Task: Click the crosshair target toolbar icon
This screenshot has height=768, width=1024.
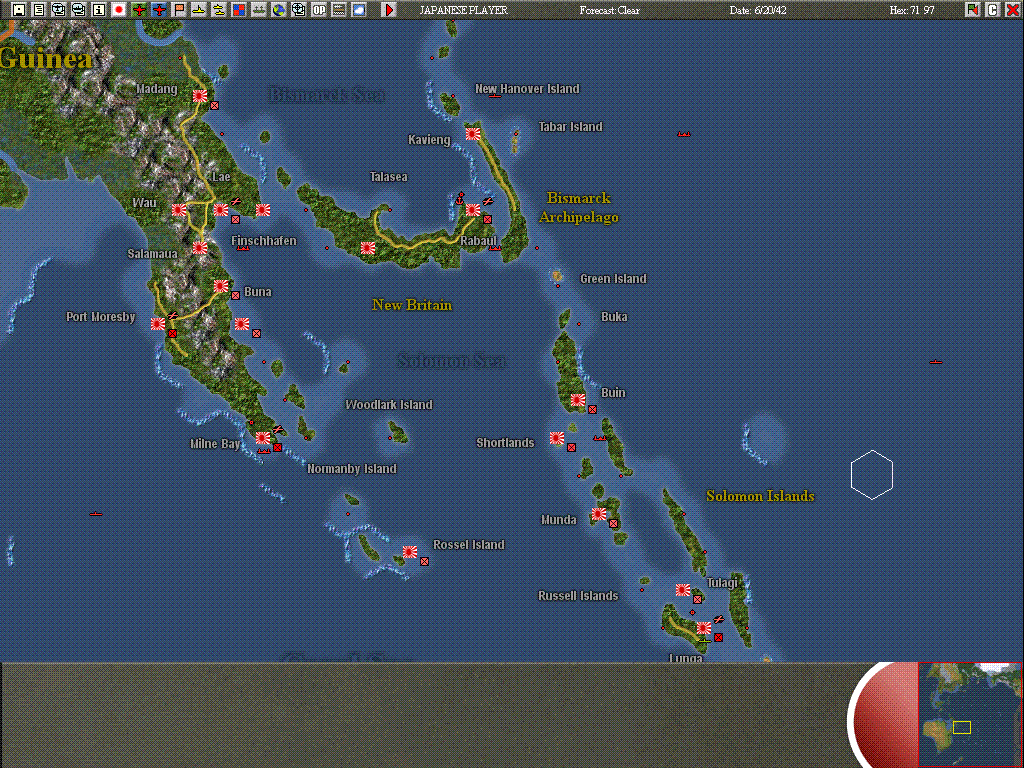Action: point(298,10)
